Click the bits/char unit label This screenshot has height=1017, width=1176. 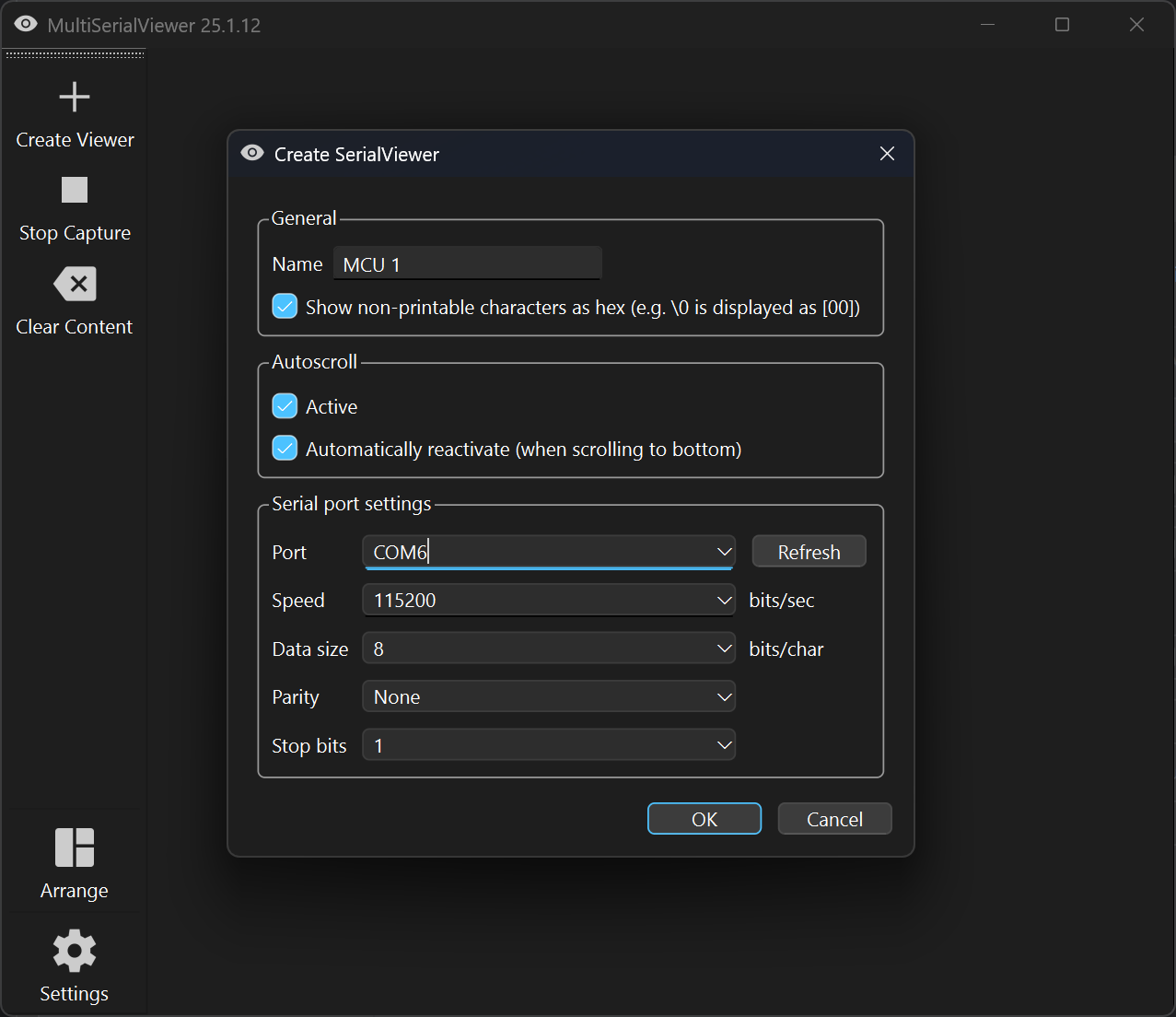pyautogui.click(x=786, y=649)
